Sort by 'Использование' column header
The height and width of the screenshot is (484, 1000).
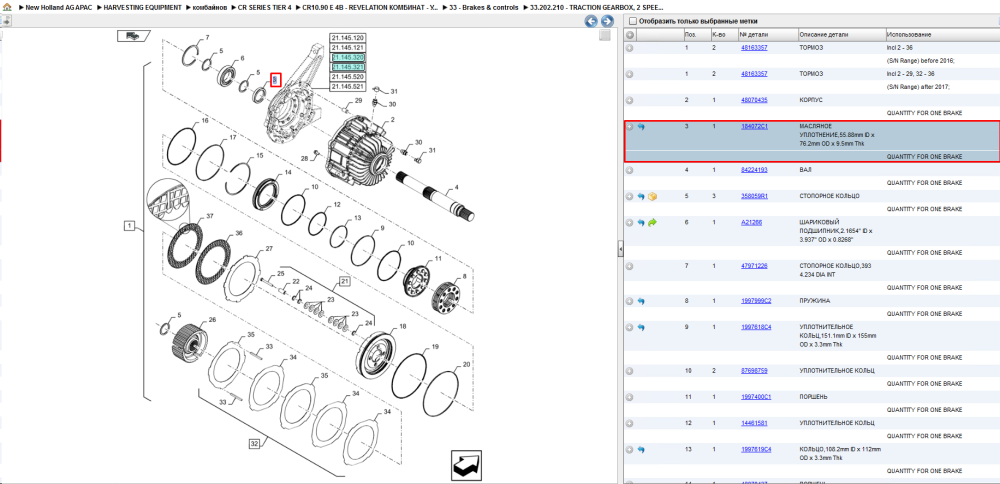(942, 35)
